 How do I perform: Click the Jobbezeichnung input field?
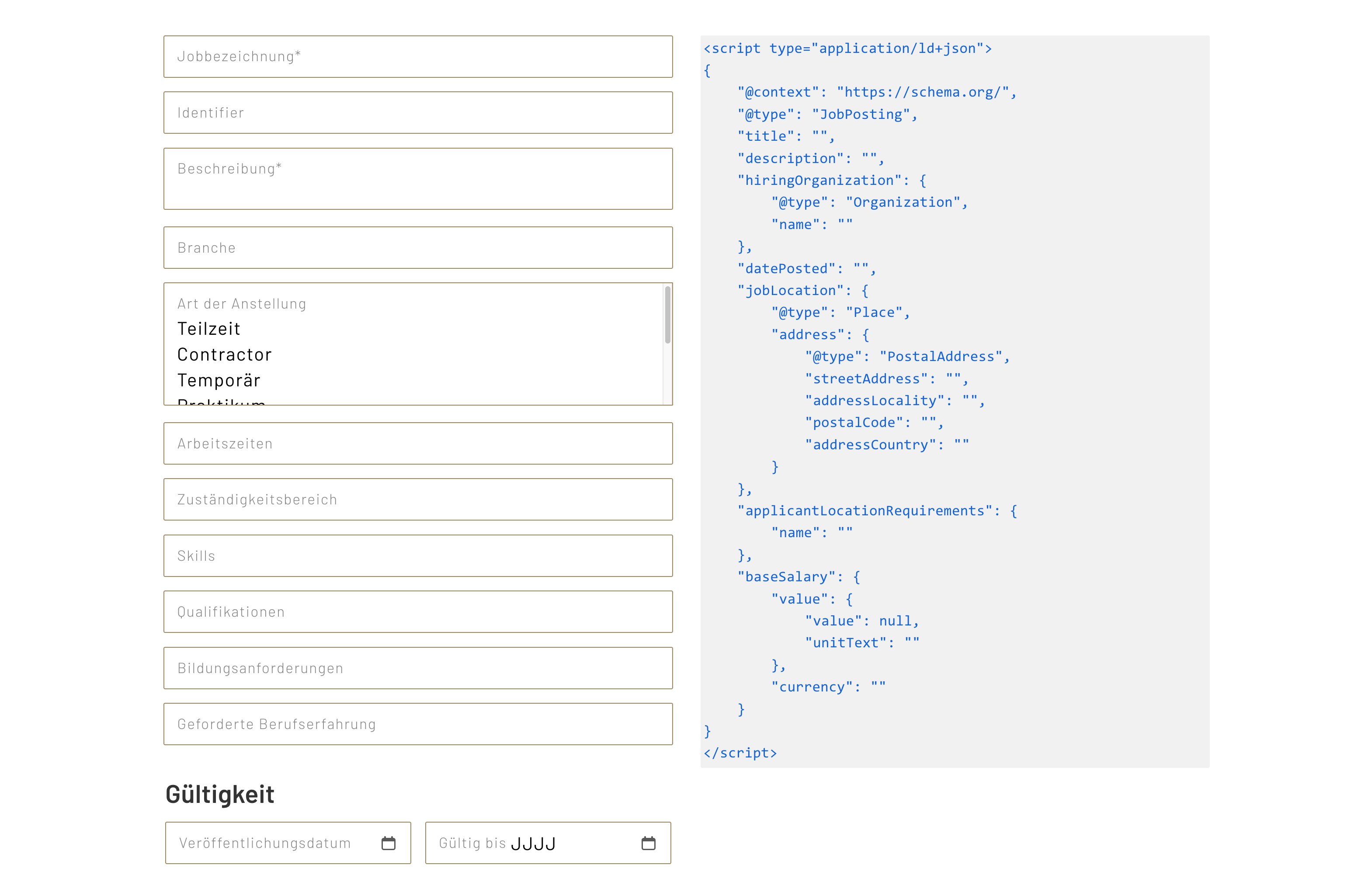(x=417, y=56)
